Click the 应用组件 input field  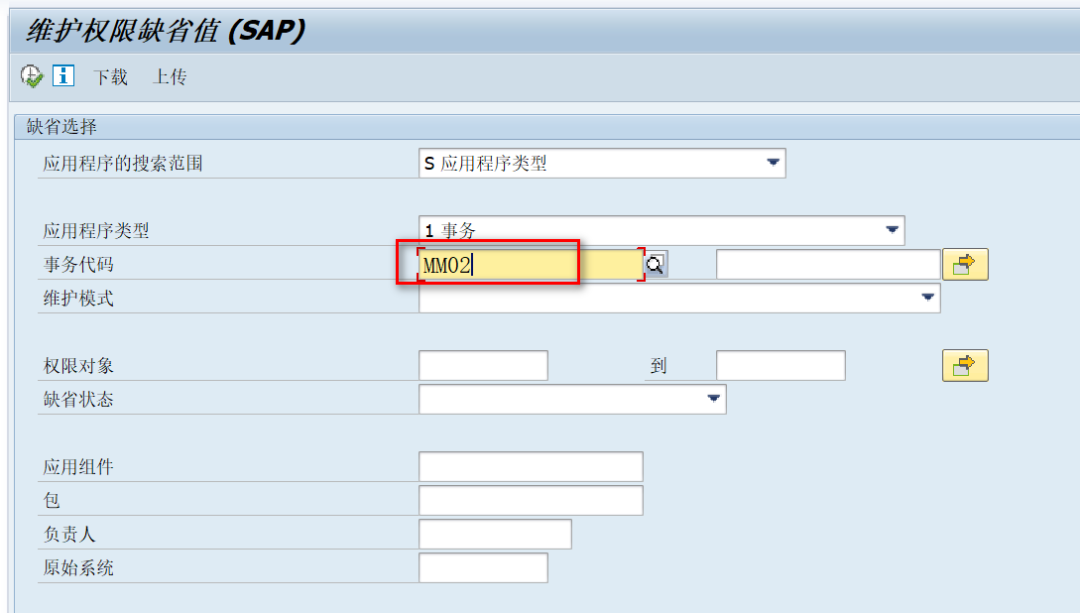(530, 467)
